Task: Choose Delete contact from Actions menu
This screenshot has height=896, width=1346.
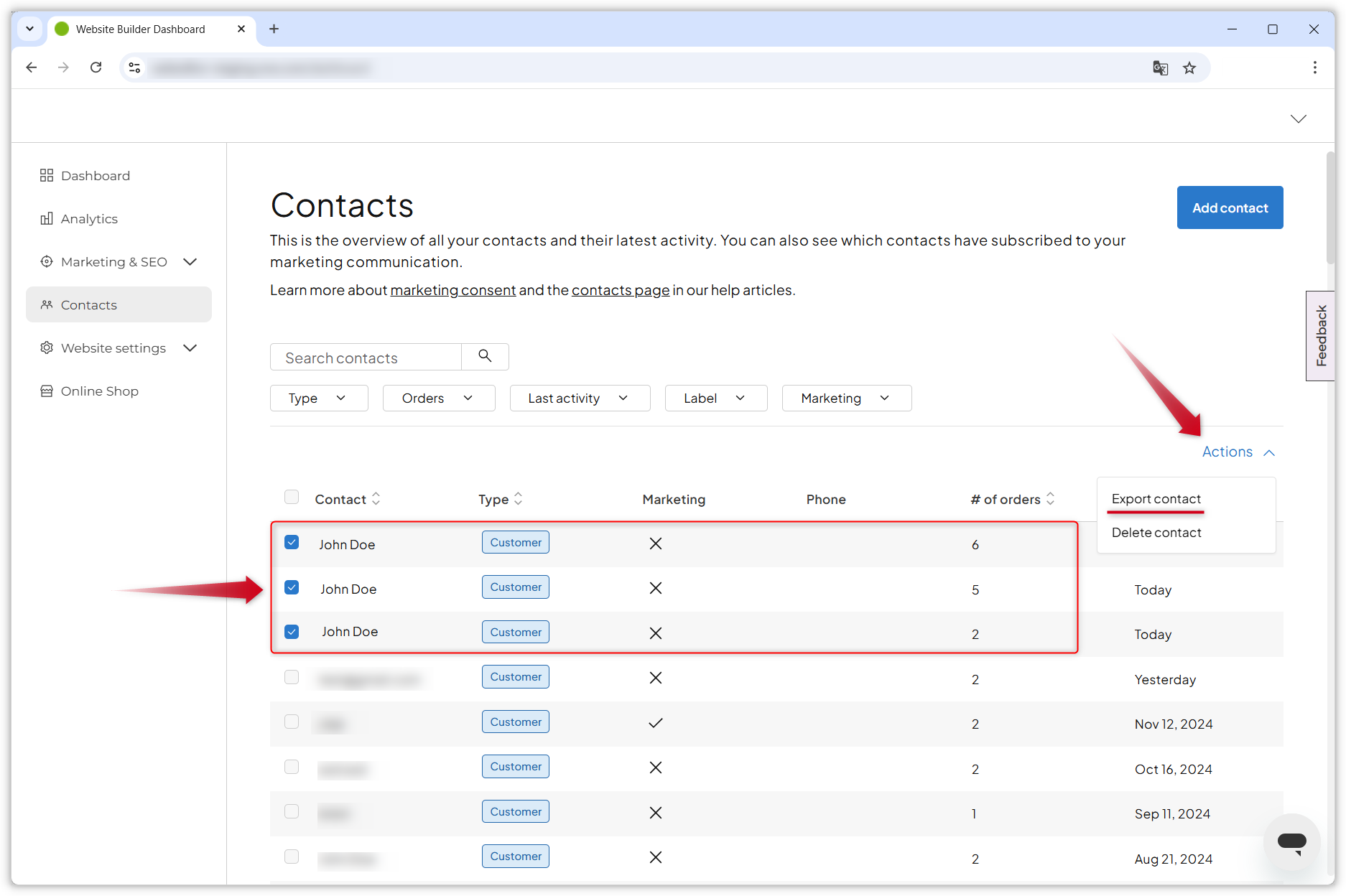Action: coord(1156,532)
